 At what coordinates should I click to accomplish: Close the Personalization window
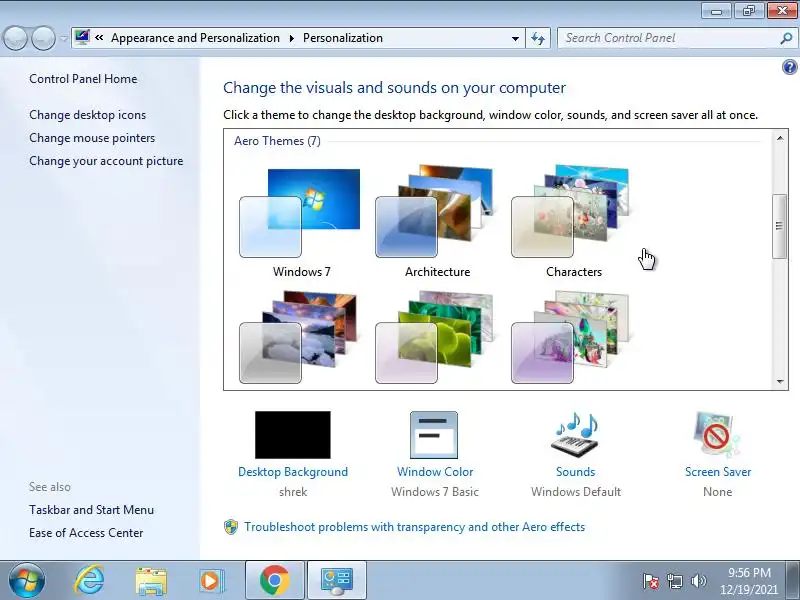pos(782,10)
